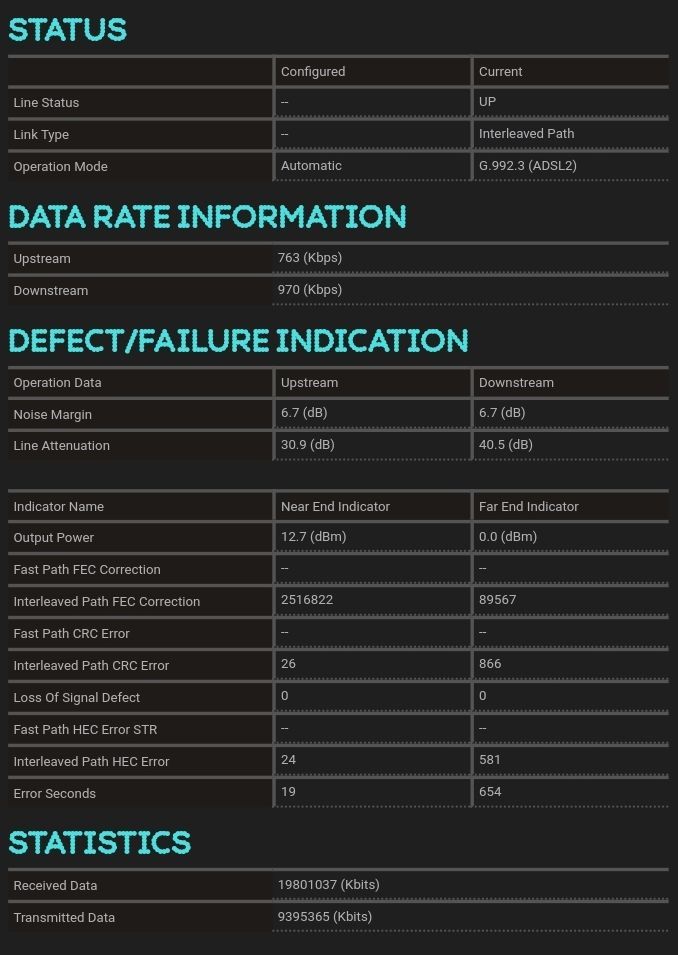Click the DATA RATE INFORMATION heading

point(207,217)
